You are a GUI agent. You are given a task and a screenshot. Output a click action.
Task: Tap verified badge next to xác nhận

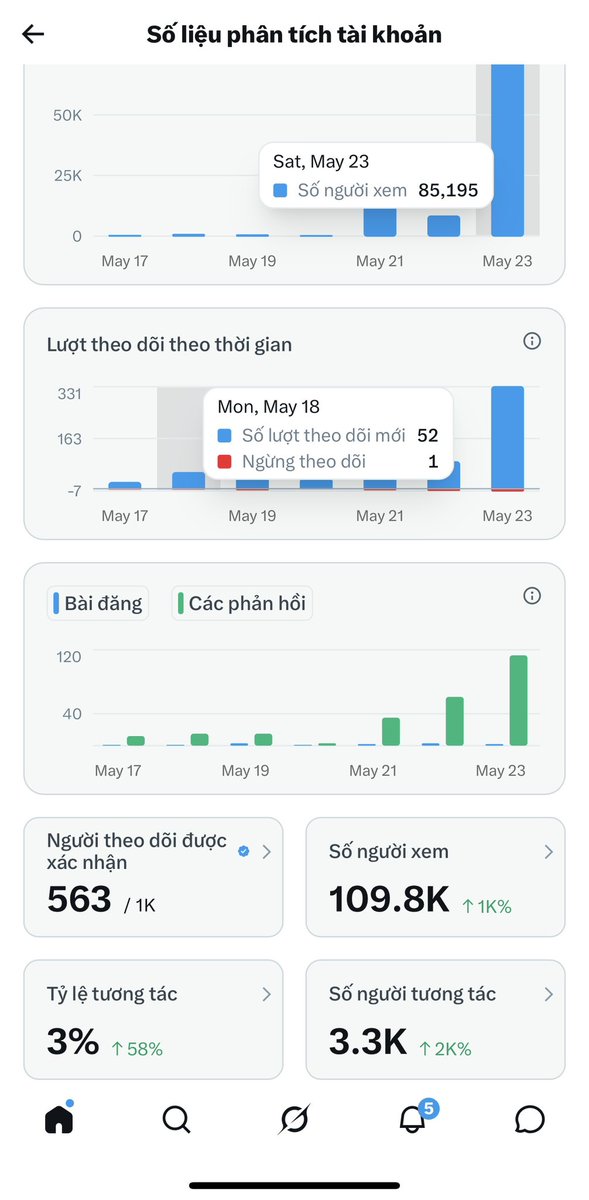click(243, 851)
